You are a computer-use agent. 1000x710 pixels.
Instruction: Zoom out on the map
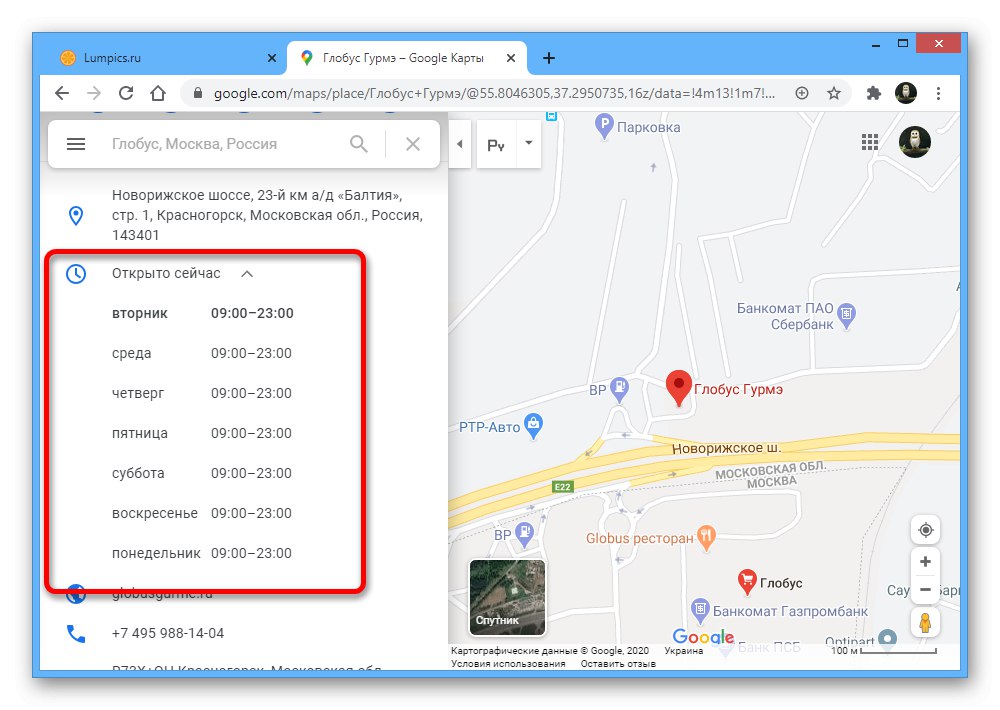point(925,589)
